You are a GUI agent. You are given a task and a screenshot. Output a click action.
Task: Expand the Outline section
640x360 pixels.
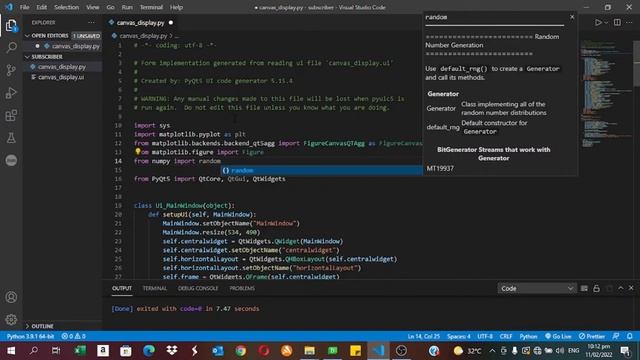pyautogui.click(x=27, y=326)
